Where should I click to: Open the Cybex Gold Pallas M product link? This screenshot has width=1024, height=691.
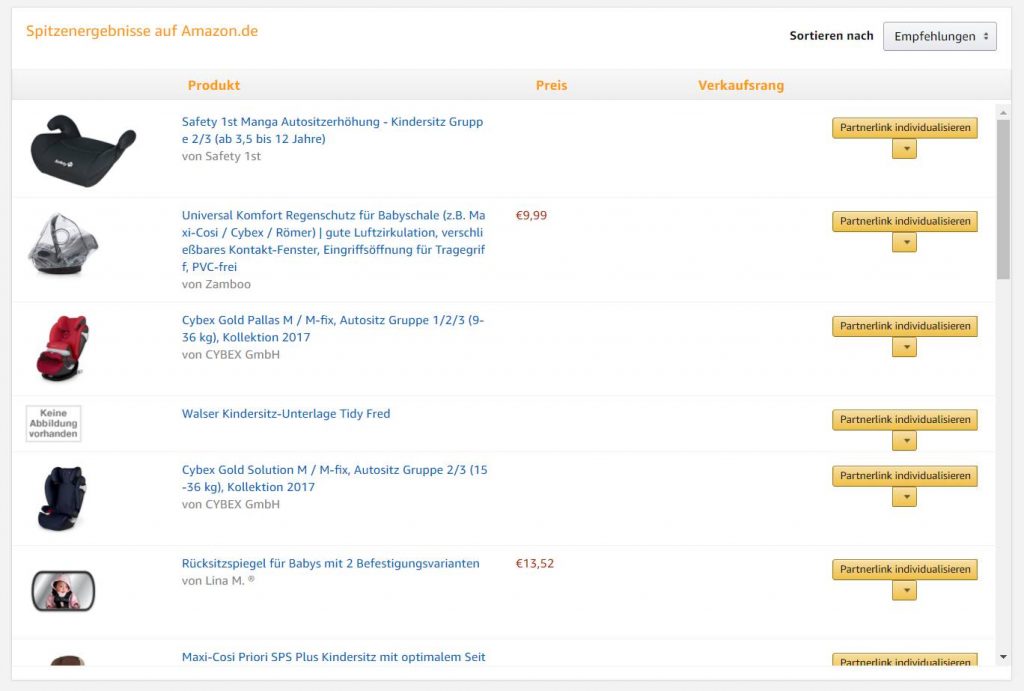tap(332, 329)
